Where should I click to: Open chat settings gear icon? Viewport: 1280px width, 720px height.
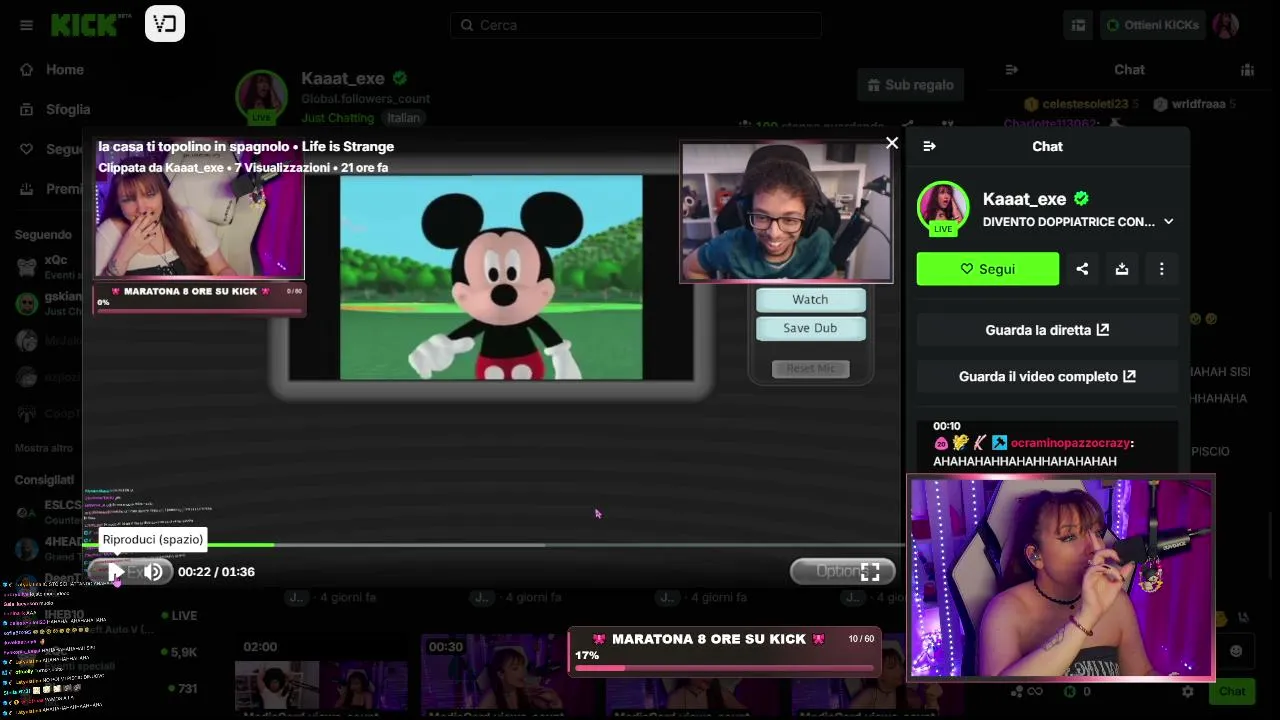pyautogui.click(x=1187, y=691)
